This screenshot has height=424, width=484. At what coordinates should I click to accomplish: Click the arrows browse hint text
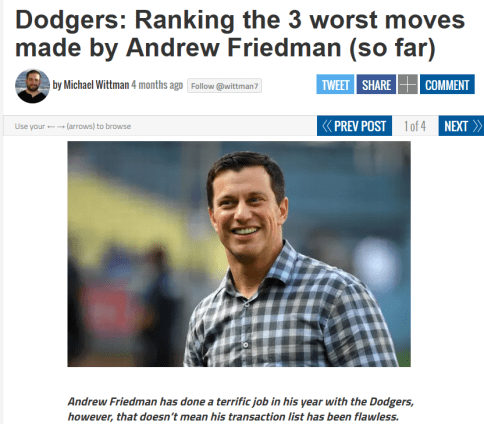click(x=73, y=126)
